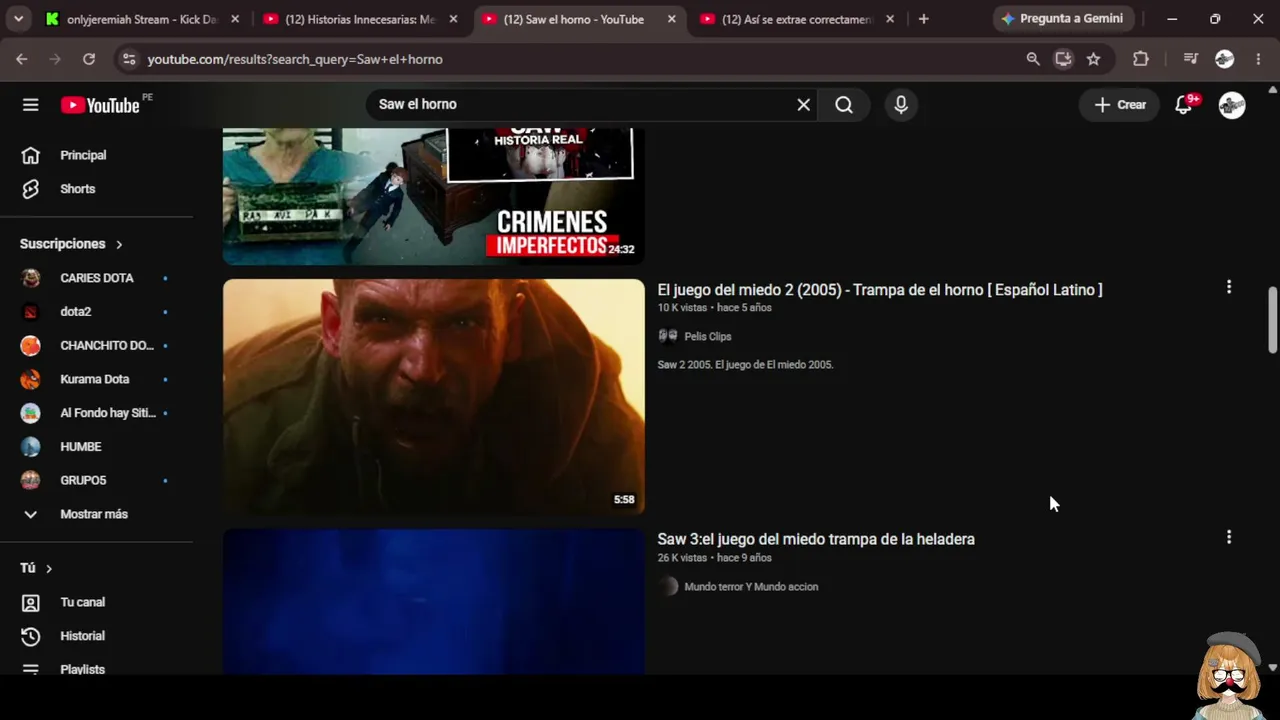
Task: Visit Mundo terror Y Mundo accion channel
Action: [x=751, y=587]
